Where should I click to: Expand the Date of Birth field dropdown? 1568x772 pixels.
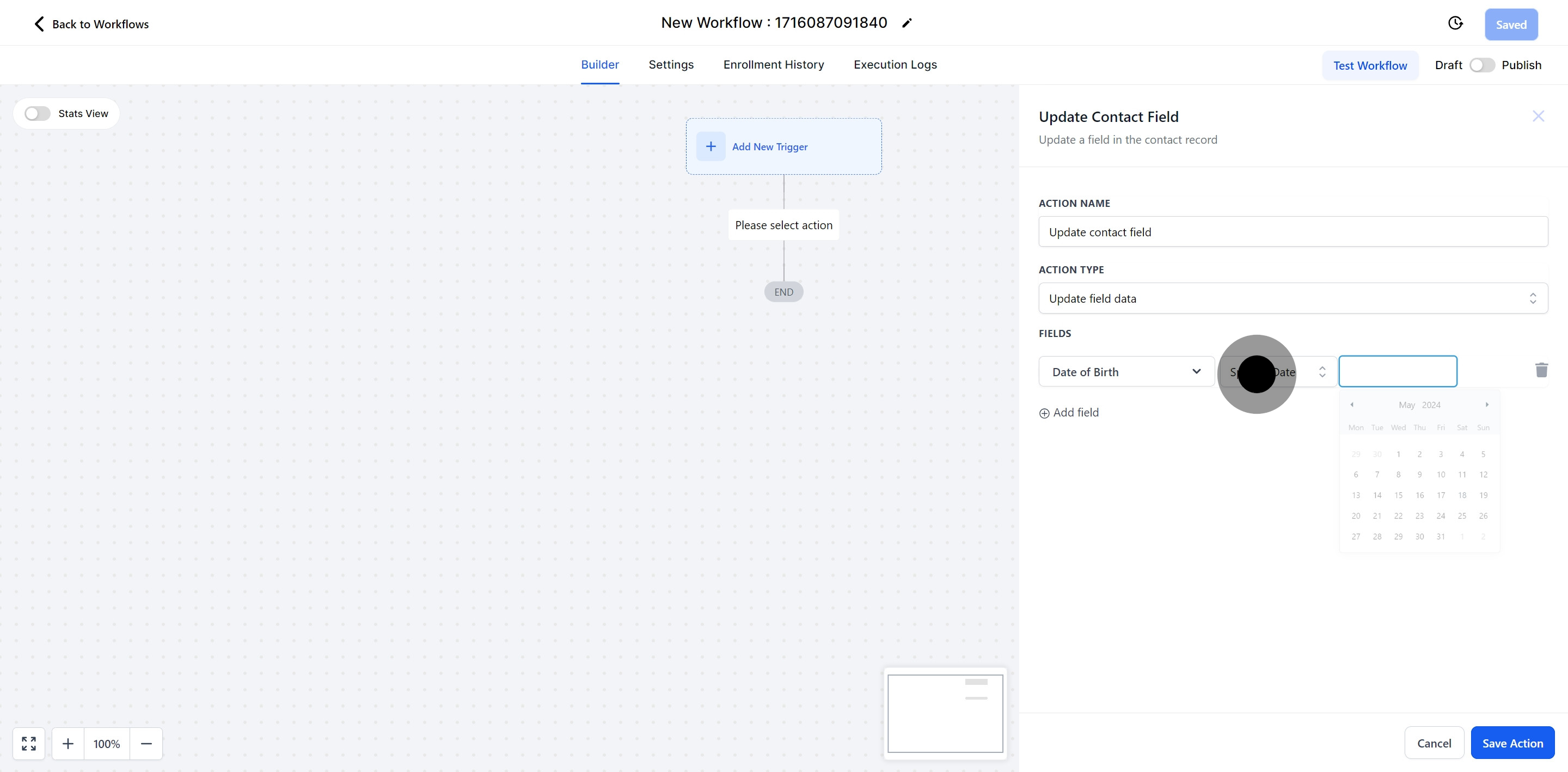pos(1126,371)
